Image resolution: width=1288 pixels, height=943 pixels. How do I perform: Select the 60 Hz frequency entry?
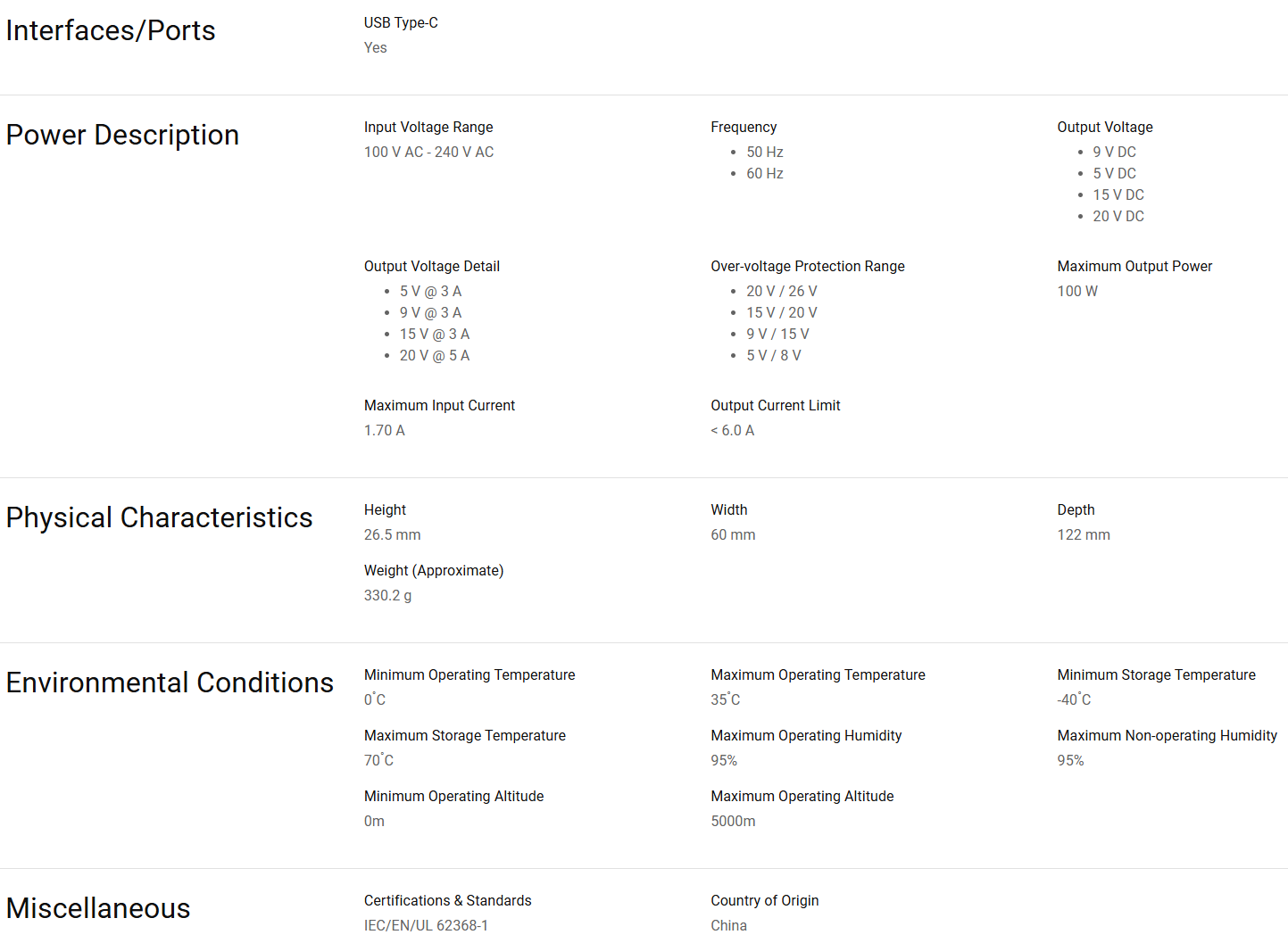point(764,173)
